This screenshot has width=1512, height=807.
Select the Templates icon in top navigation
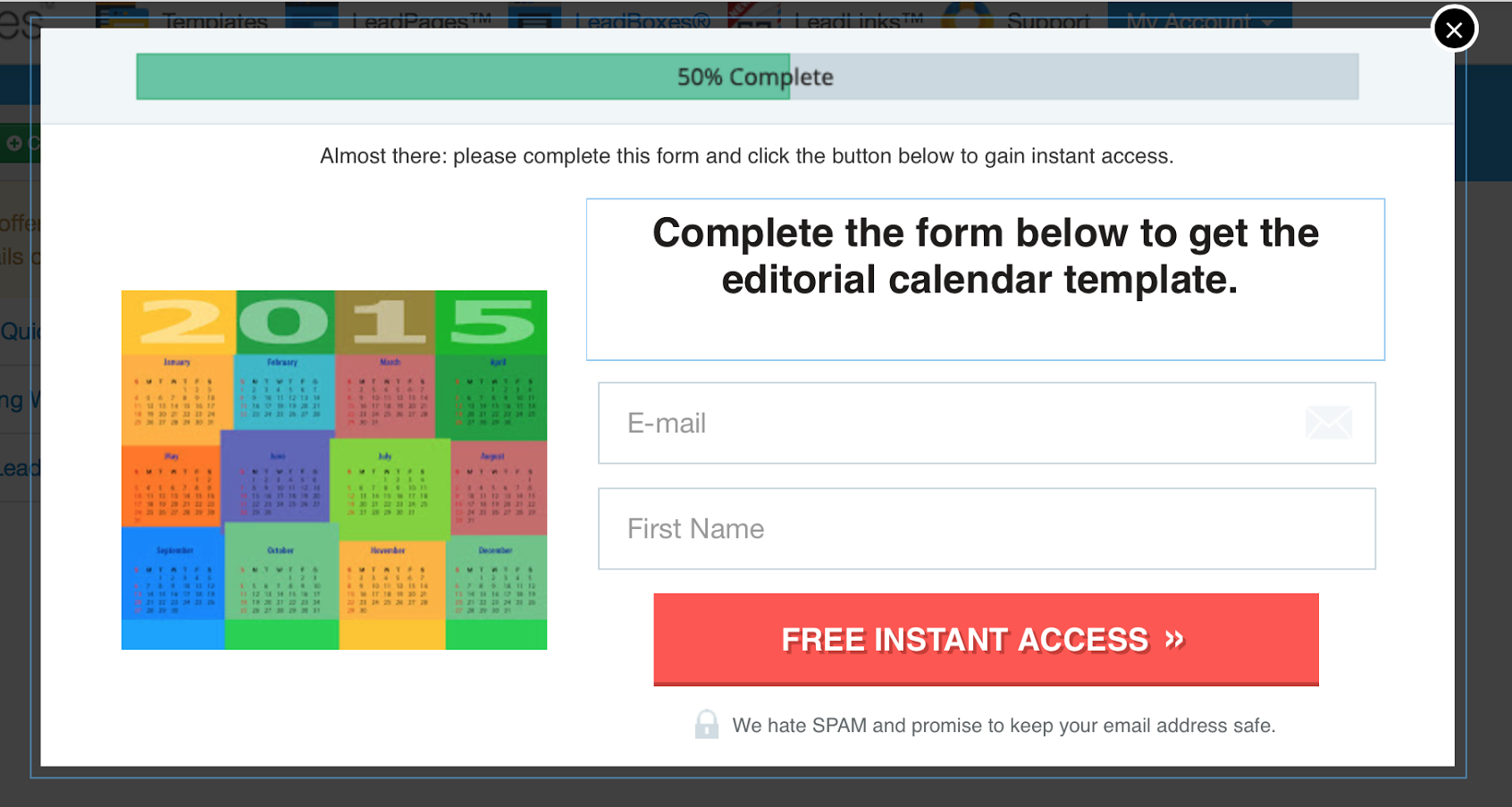pyautogui.click(x=122, y=16)
